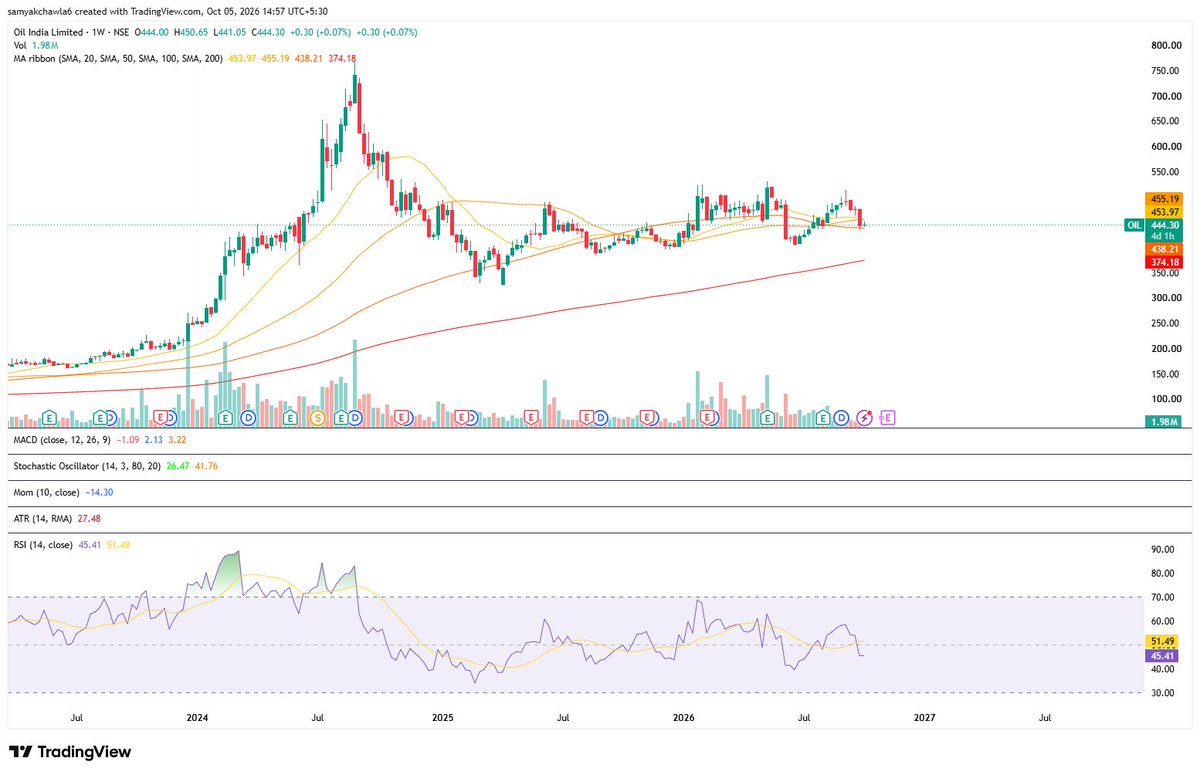Screen dimensions: 1200x775
Task: Click the 90.00 label on RSI axis
Action: 1162,549
